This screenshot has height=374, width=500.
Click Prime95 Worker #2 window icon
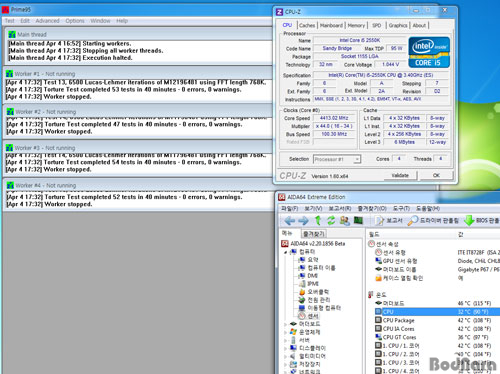click(x=10, y=112)
